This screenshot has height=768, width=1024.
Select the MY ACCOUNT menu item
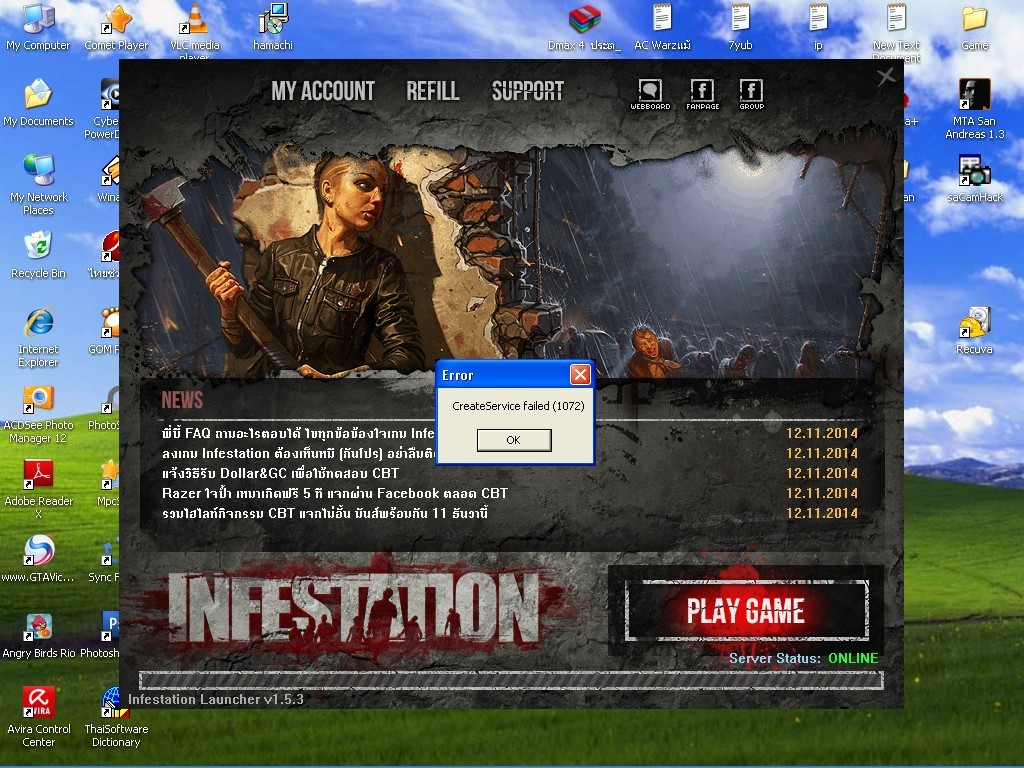(323, 91)
